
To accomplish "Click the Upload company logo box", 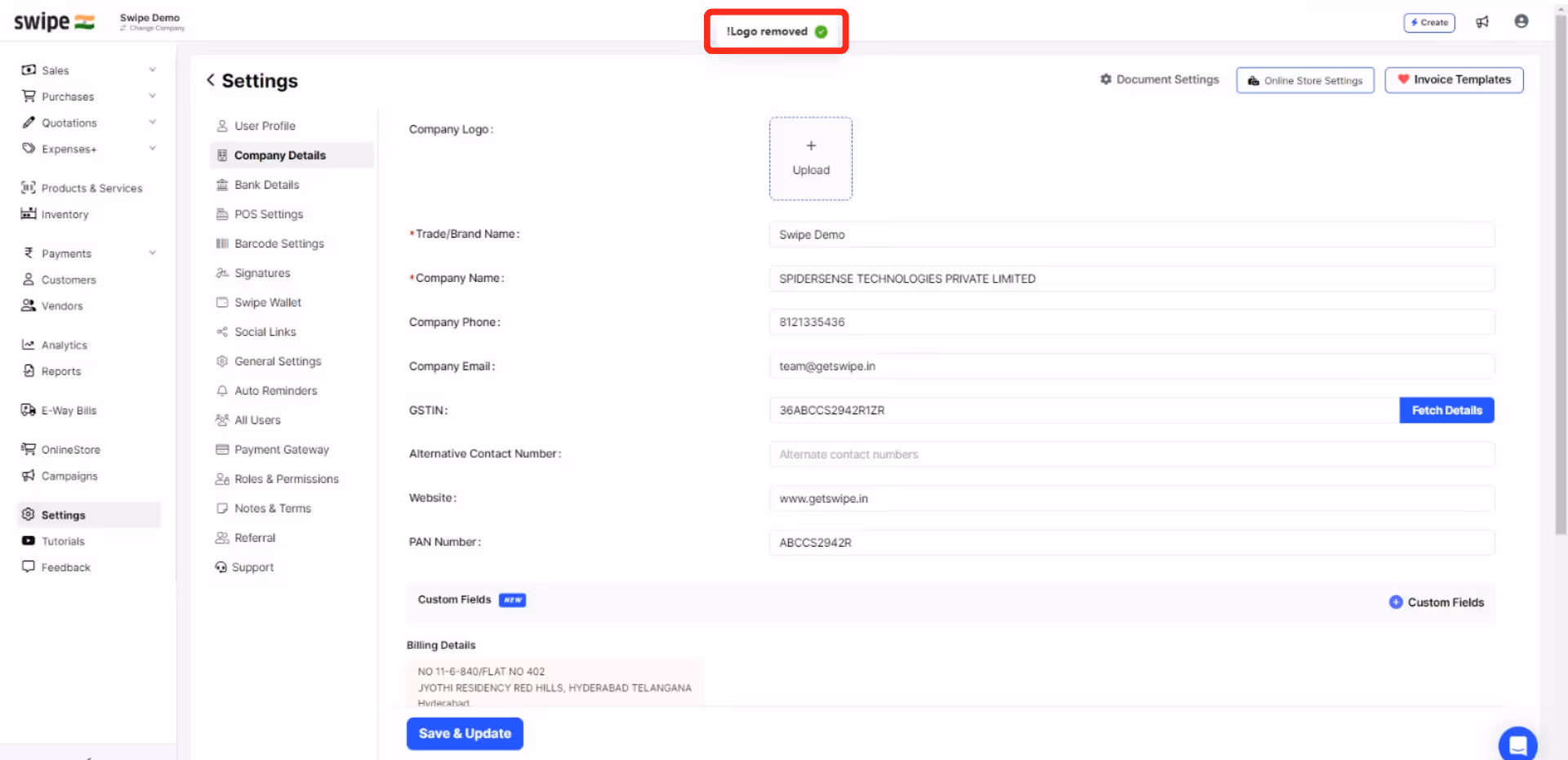I will coord(811,159).
